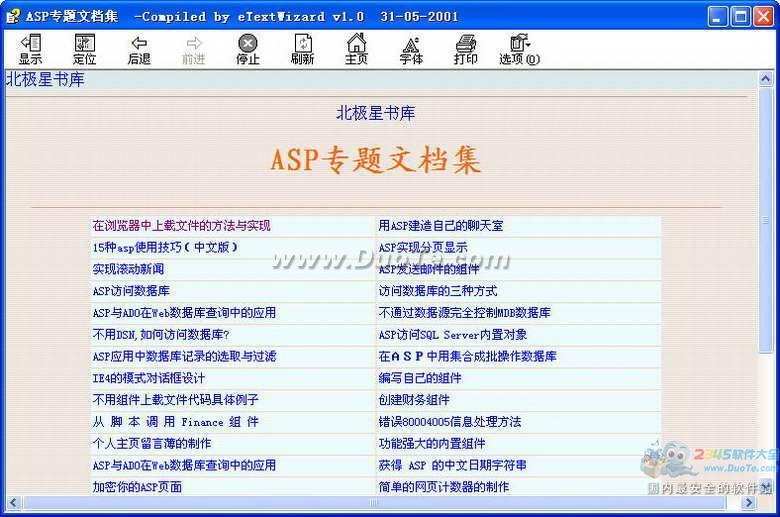Minimize the ASP专题文档集 window

tap(717, 16)
